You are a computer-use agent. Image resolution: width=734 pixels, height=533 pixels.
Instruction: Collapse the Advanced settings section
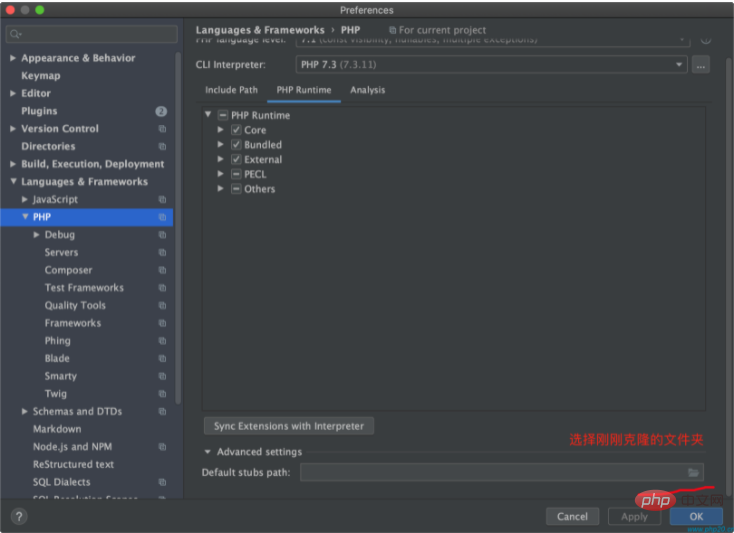207,452
